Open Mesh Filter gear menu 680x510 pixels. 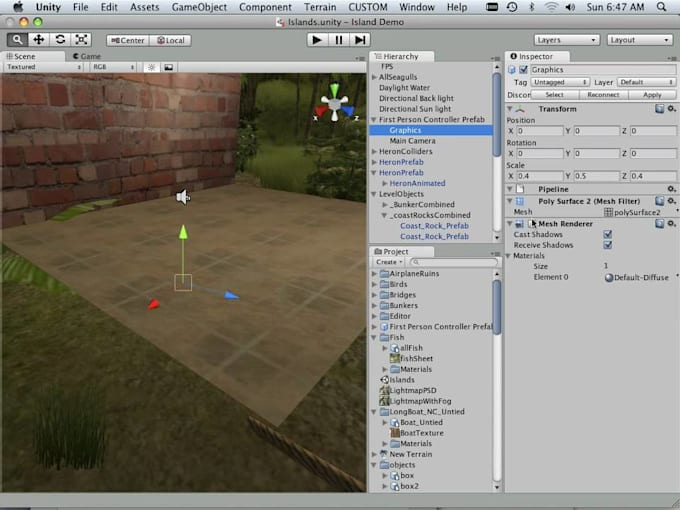(x=671, y=201)
